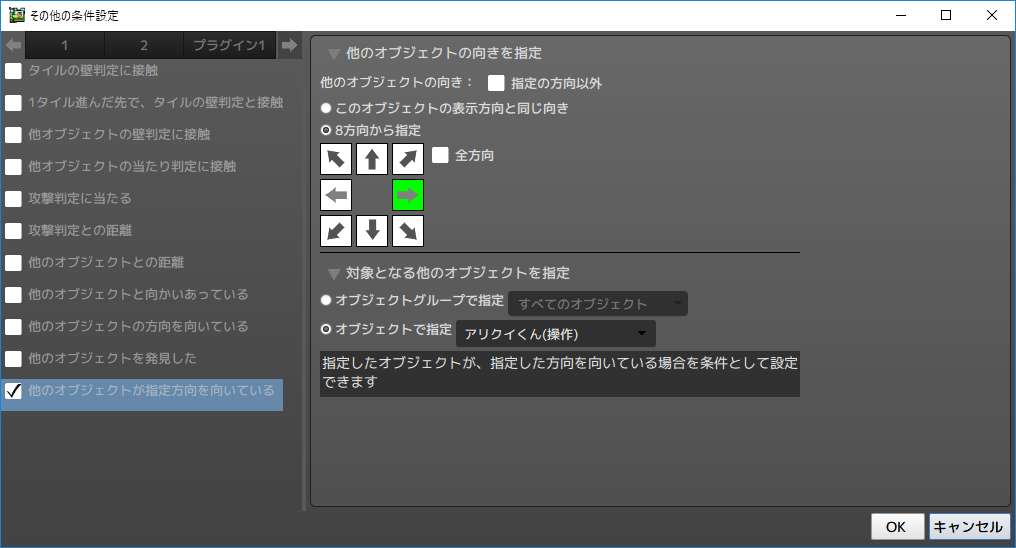Switch to プラグイン1 tab

[229, 45]
